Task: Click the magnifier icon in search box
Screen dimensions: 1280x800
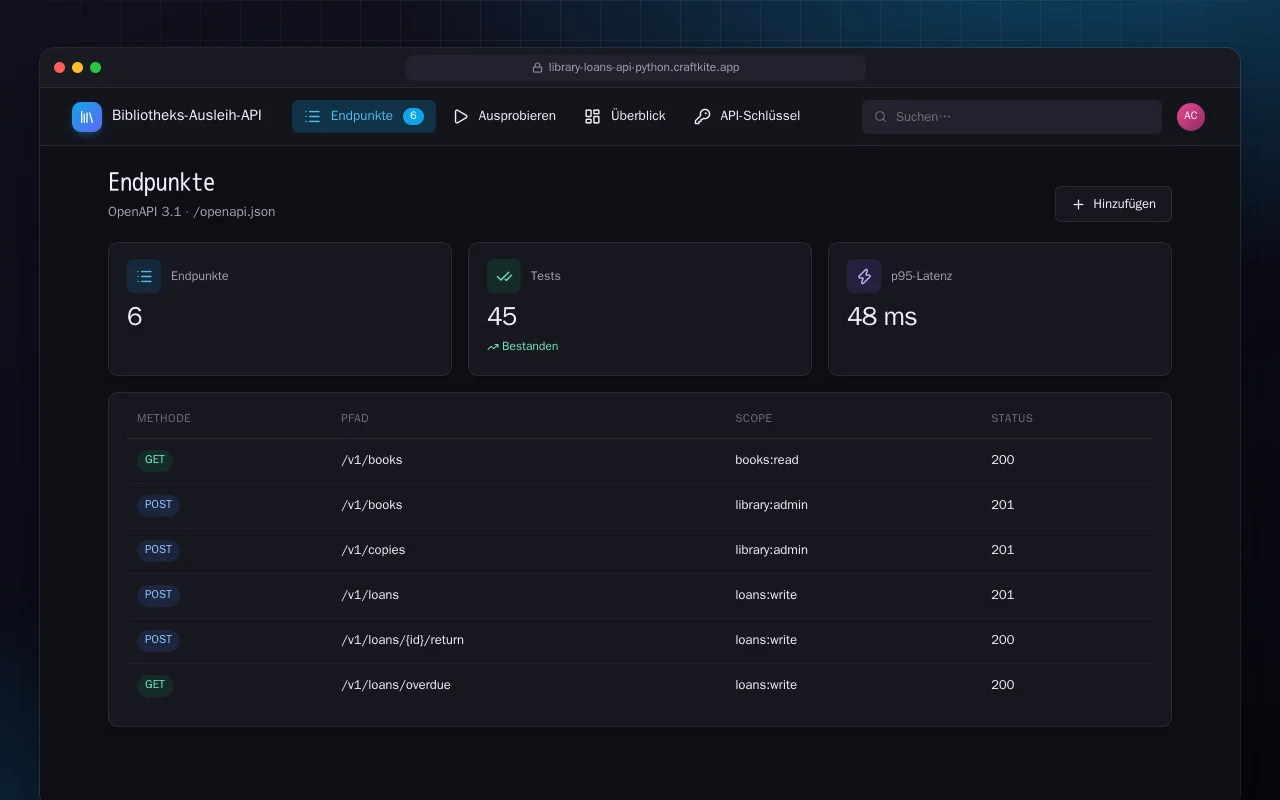Action: 881,117
